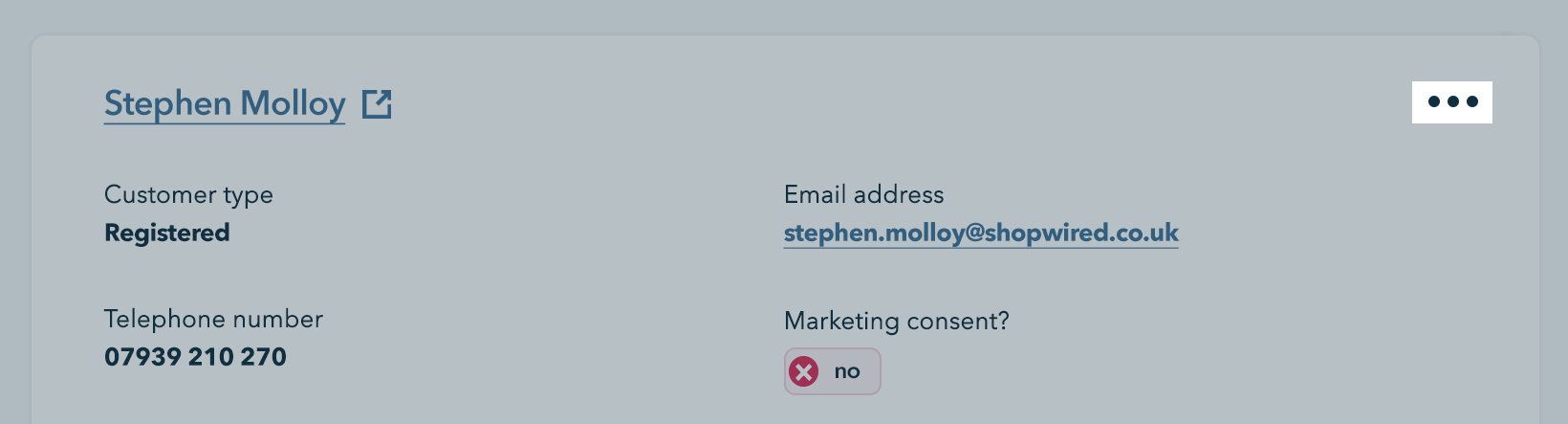The height and width of the screenshot is (424, 1568).
Task: Click the Customer type field label
Action: point(188,194)
